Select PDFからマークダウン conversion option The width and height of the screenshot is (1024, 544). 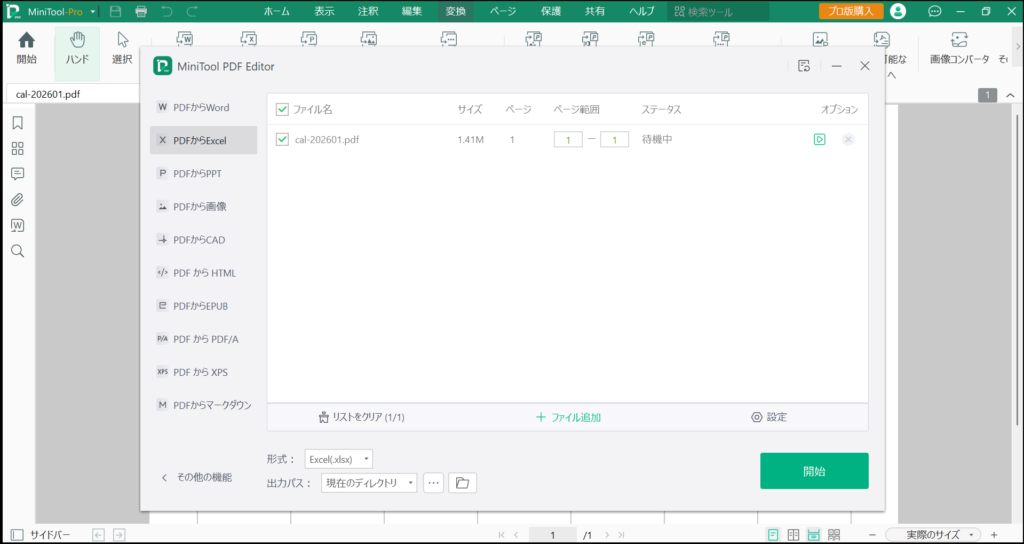coord(203,405)
